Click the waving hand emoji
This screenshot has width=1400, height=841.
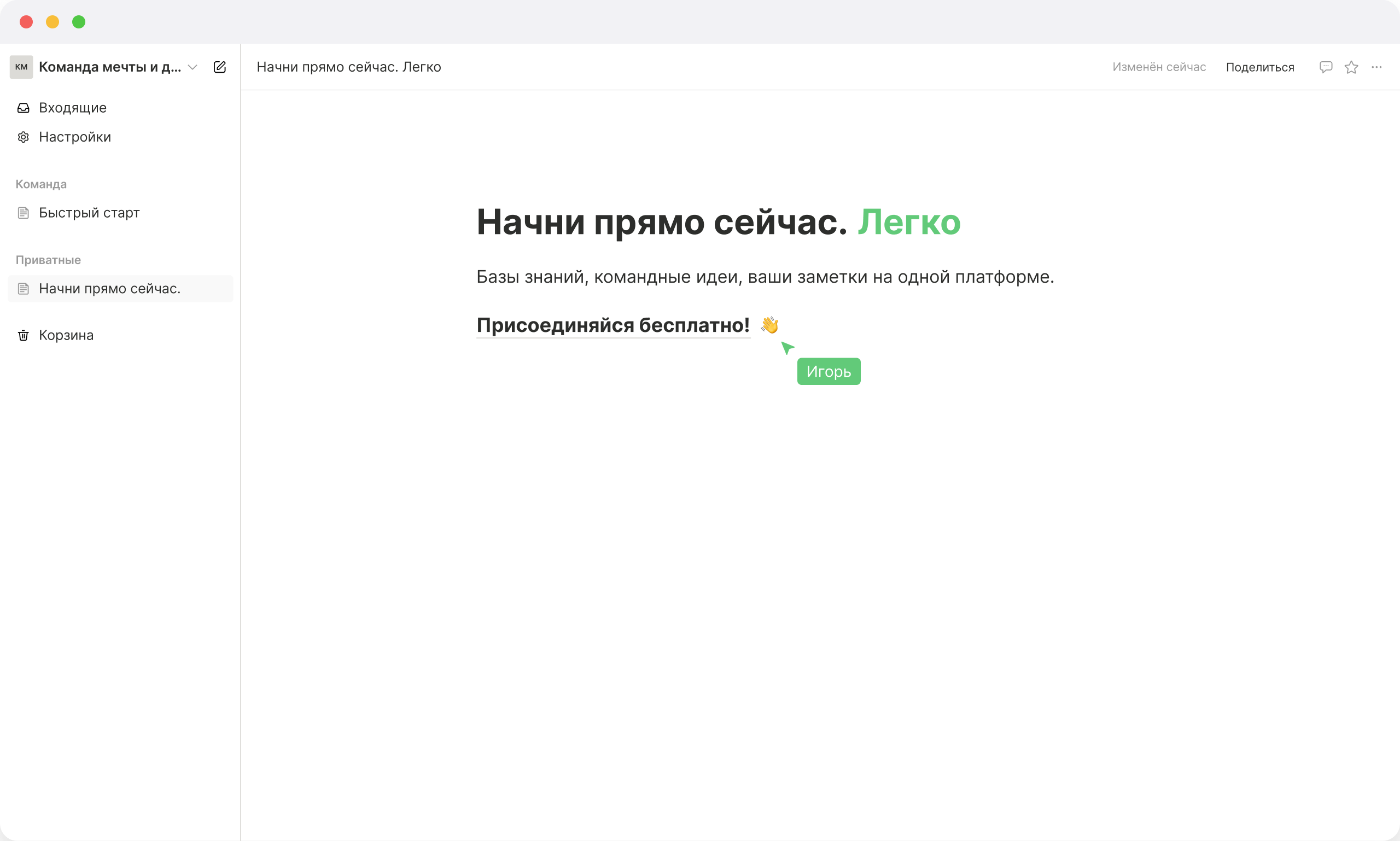[x=769, y=325]
